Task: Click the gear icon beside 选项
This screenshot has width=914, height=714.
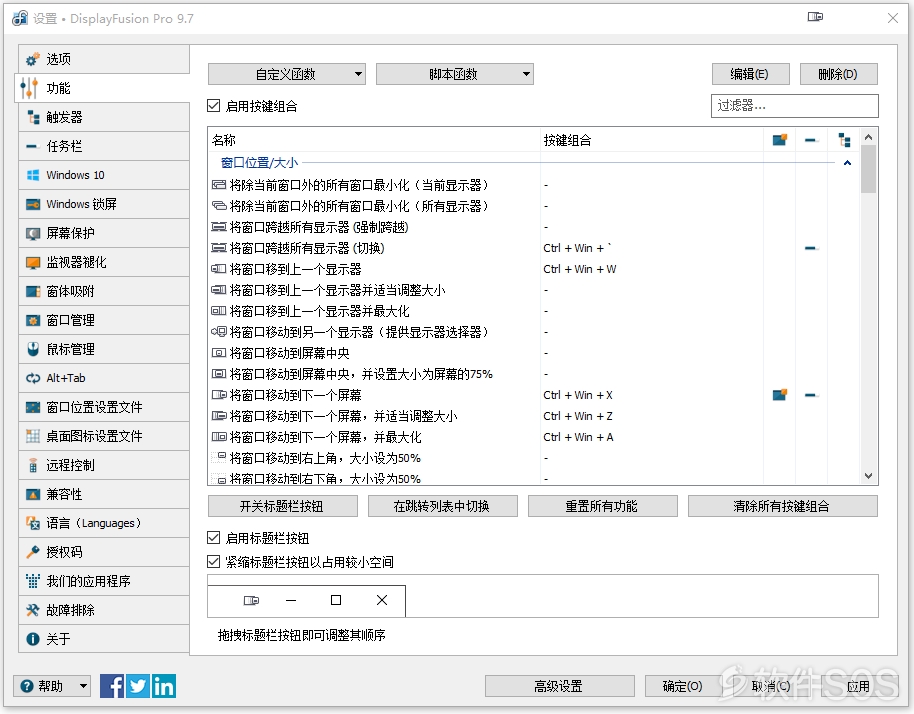Action: coord(33,59)
